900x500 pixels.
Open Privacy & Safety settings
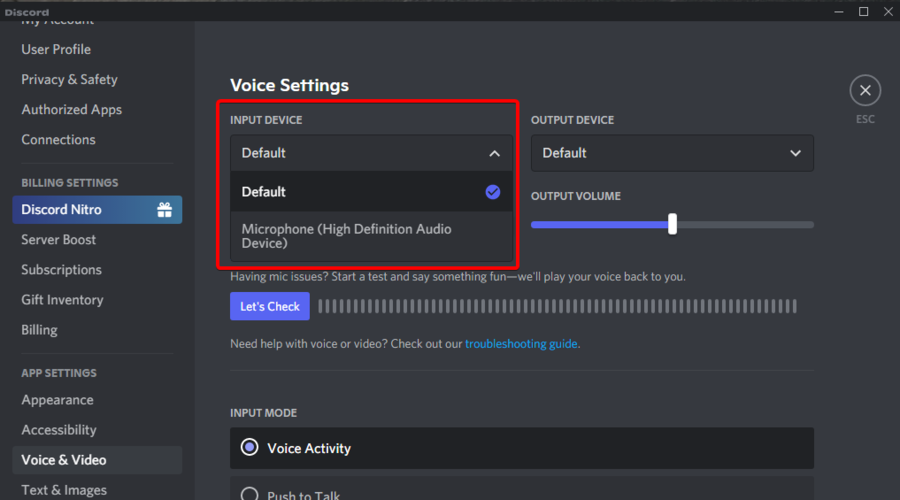point(69,79)
